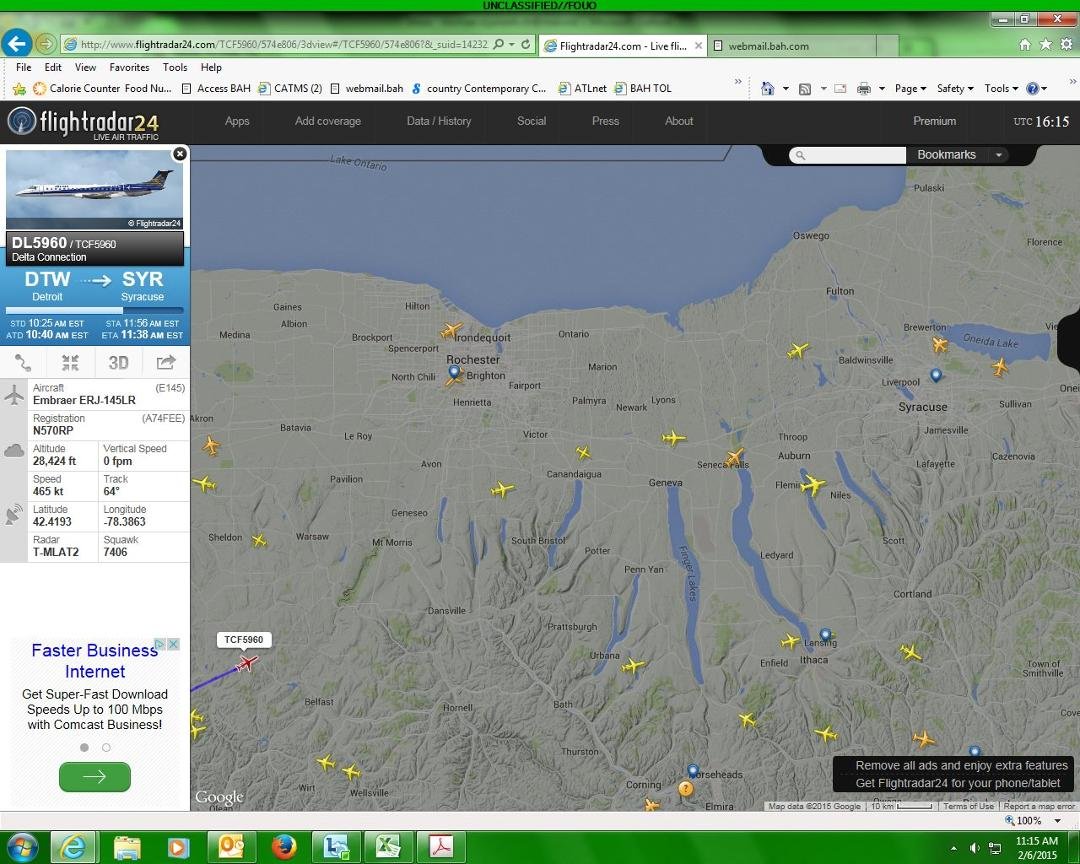Open the Apps navigation item
This screenshot has width=1080, height=864.
[237, 121]
